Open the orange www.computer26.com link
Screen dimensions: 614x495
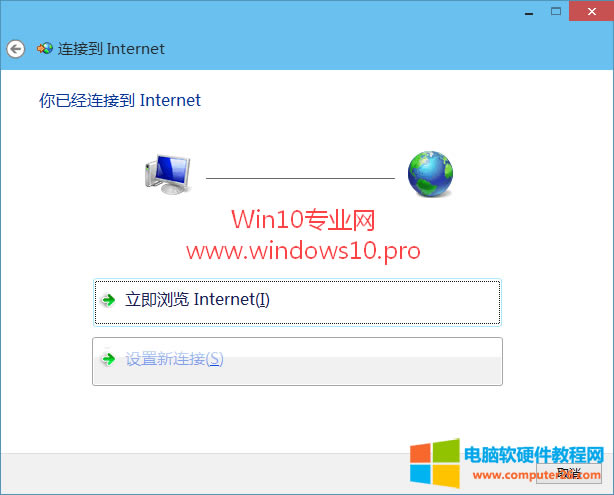point(537,475)
